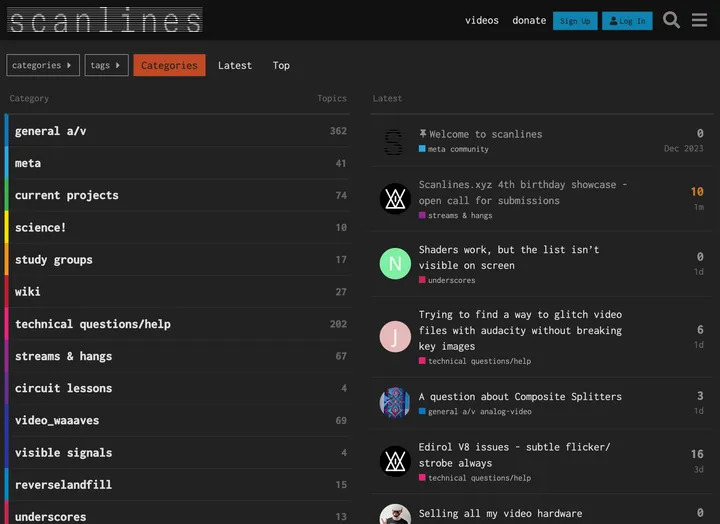
Task: Open the study groups category
Action: click(x=54, y=260)
